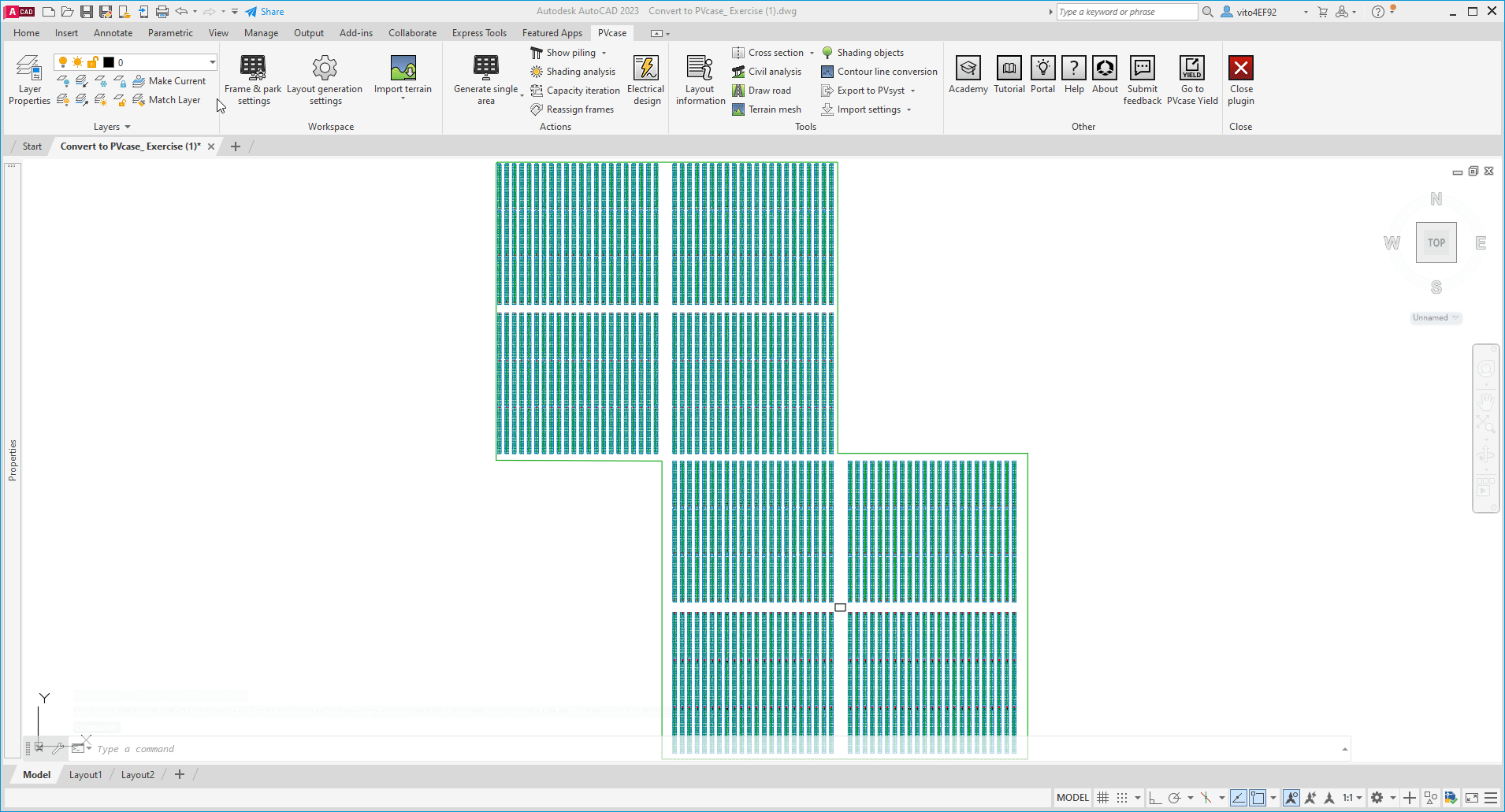Launch the Electrical design tool
Screen dimensions: 1505x812
click(x=645, y=79)
